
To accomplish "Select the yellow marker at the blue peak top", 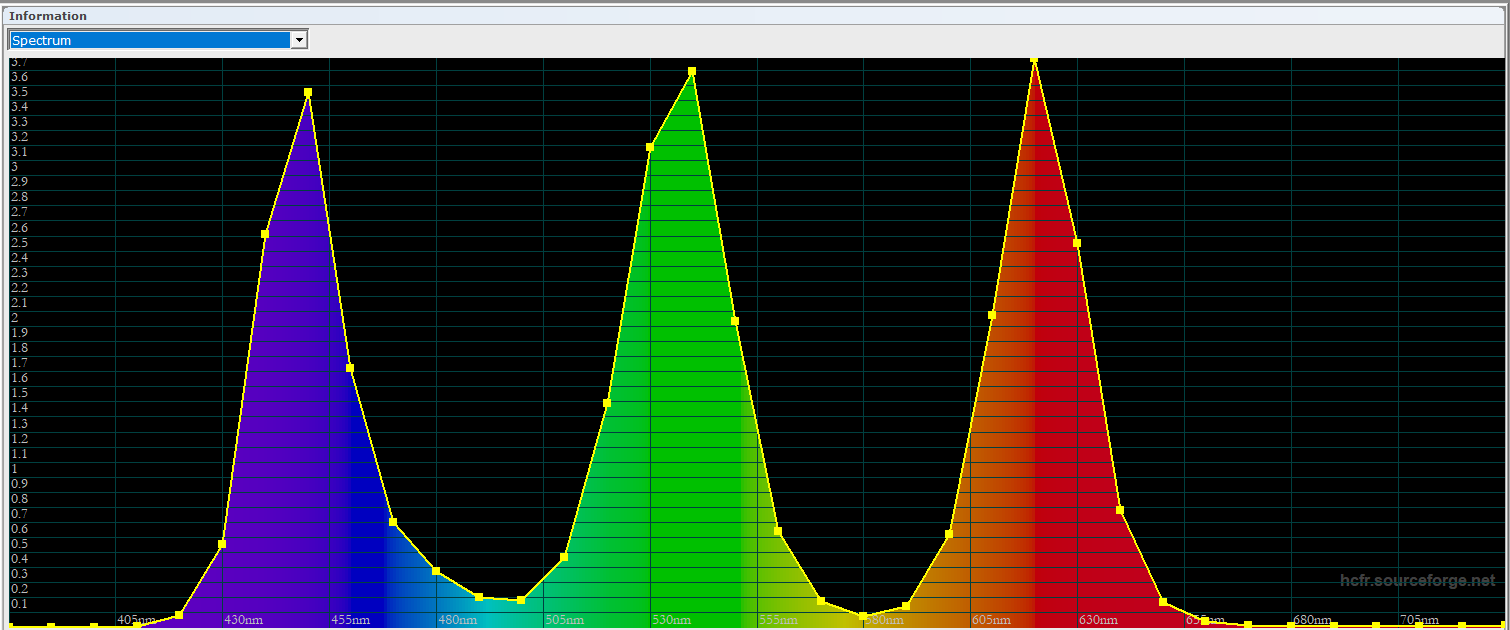I will point(308,92).
